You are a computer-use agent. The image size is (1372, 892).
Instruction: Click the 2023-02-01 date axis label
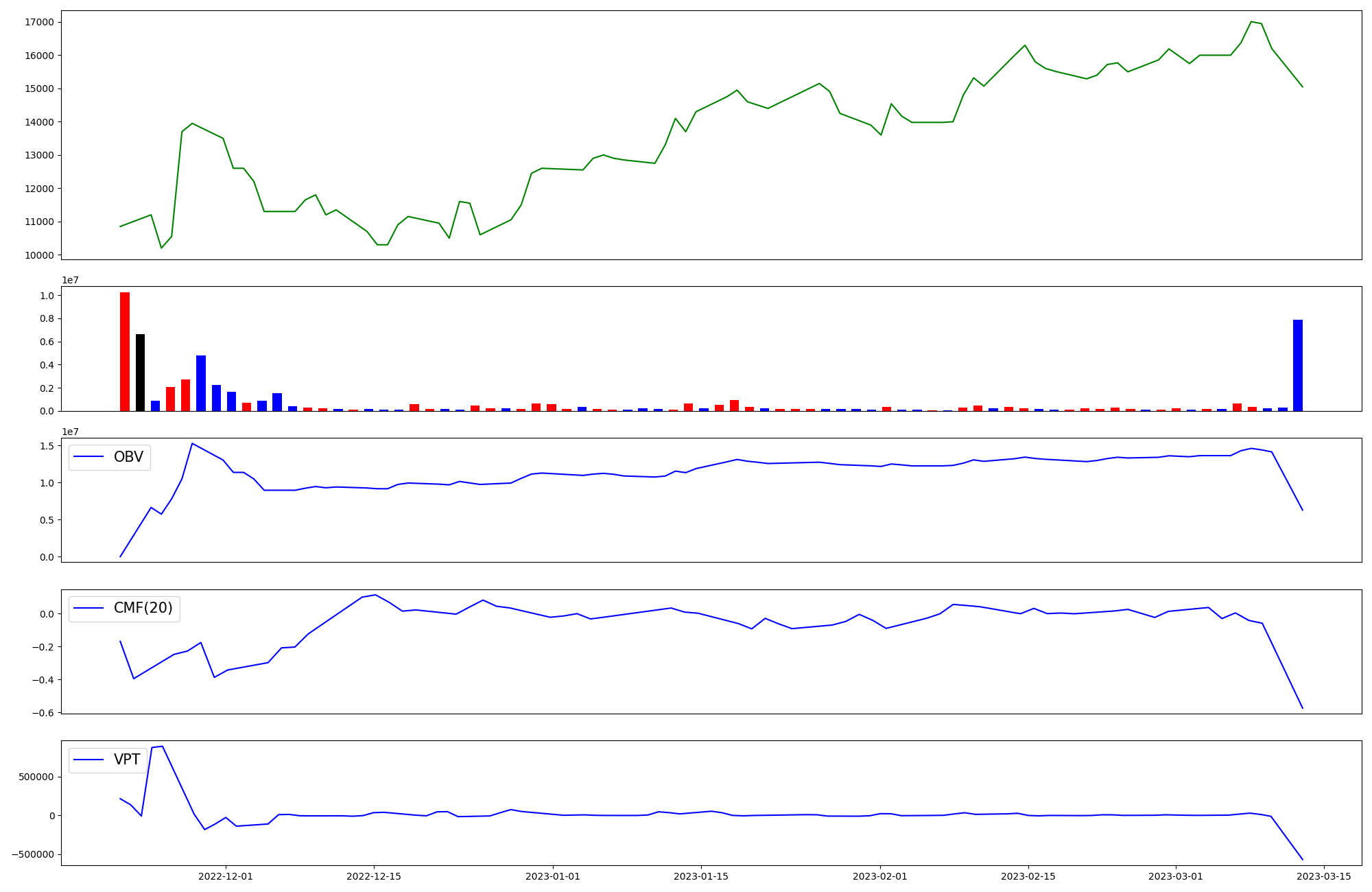880,876
